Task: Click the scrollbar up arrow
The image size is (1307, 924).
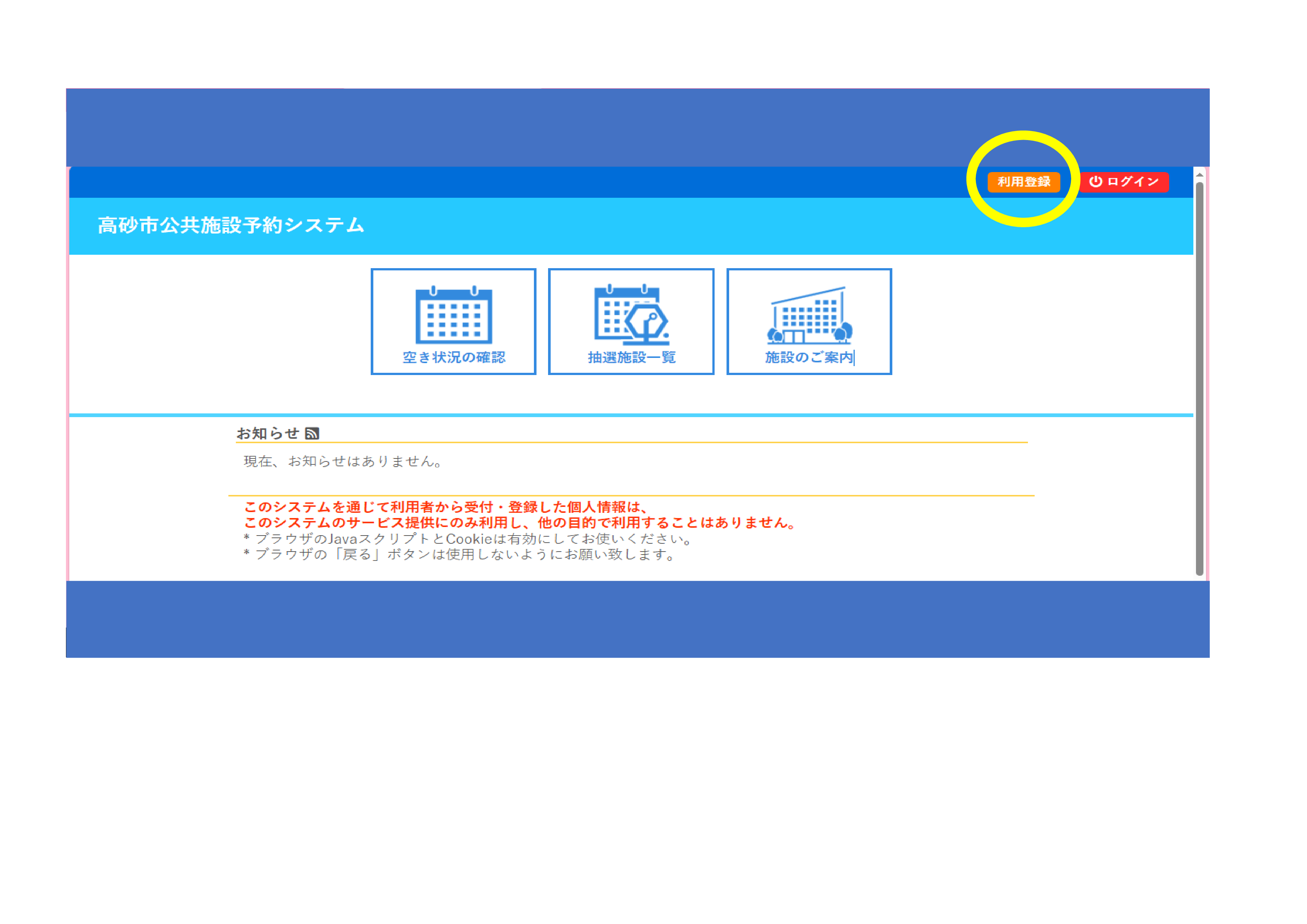Action: (1199, 175)
